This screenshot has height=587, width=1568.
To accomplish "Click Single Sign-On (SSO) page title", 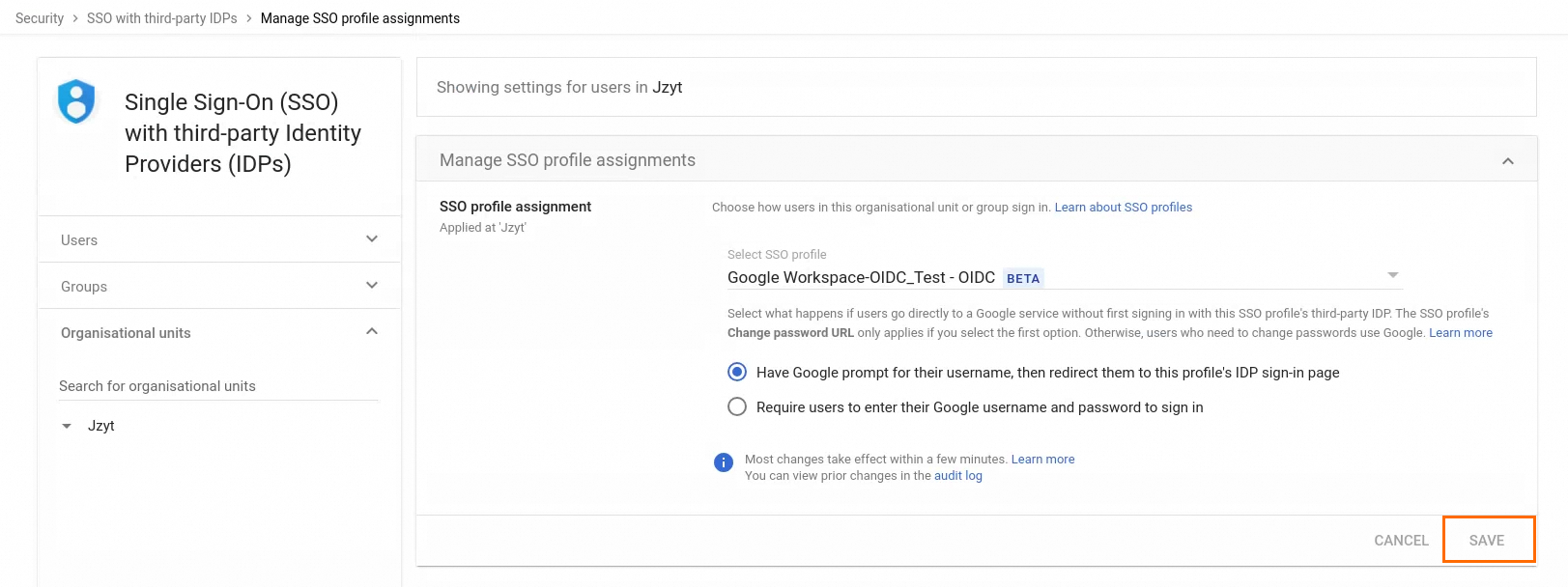I will point(243,133).
